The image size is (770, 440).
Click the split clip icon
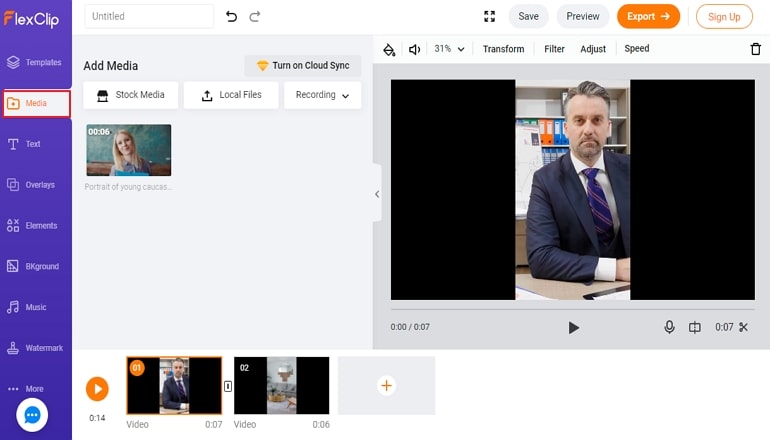(694, 327)
